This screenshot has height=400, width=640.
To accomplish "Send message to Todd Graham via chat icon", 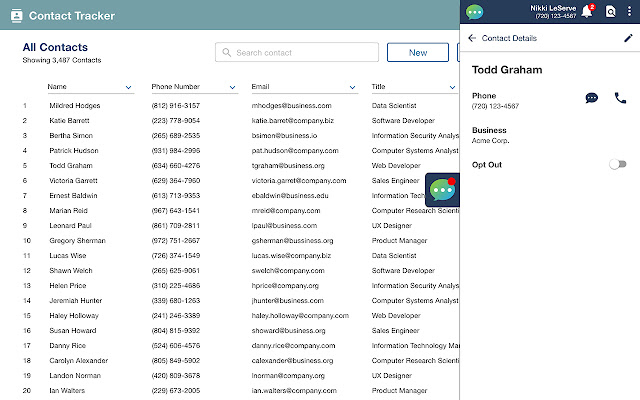I will point(592,98).
